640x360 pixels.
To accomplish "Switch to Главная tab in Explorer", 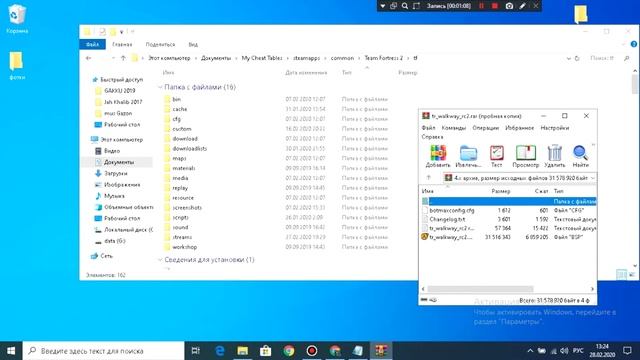I will point(122,44).
